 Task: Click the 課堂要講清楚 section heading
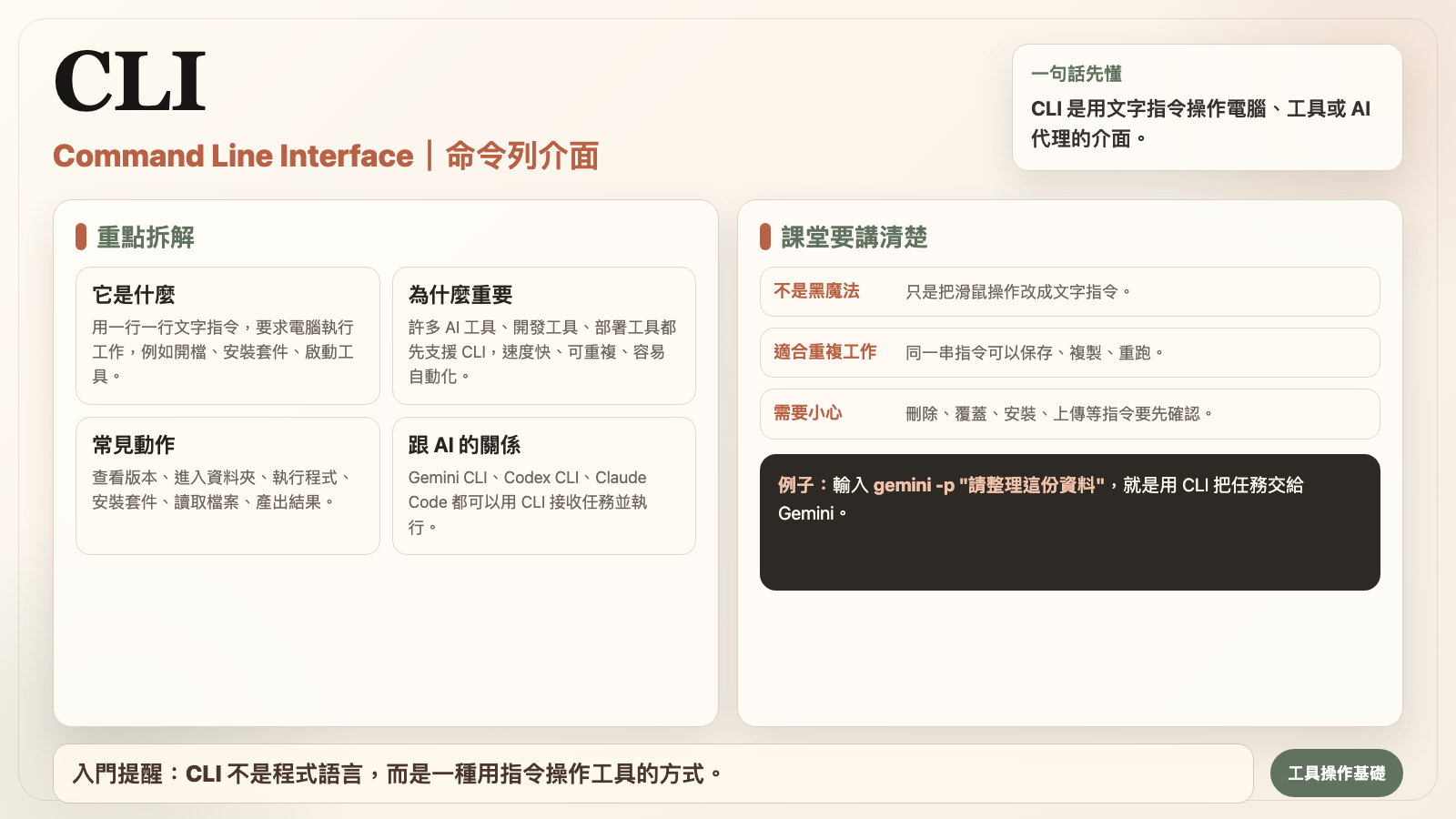(x=854, y=238)
